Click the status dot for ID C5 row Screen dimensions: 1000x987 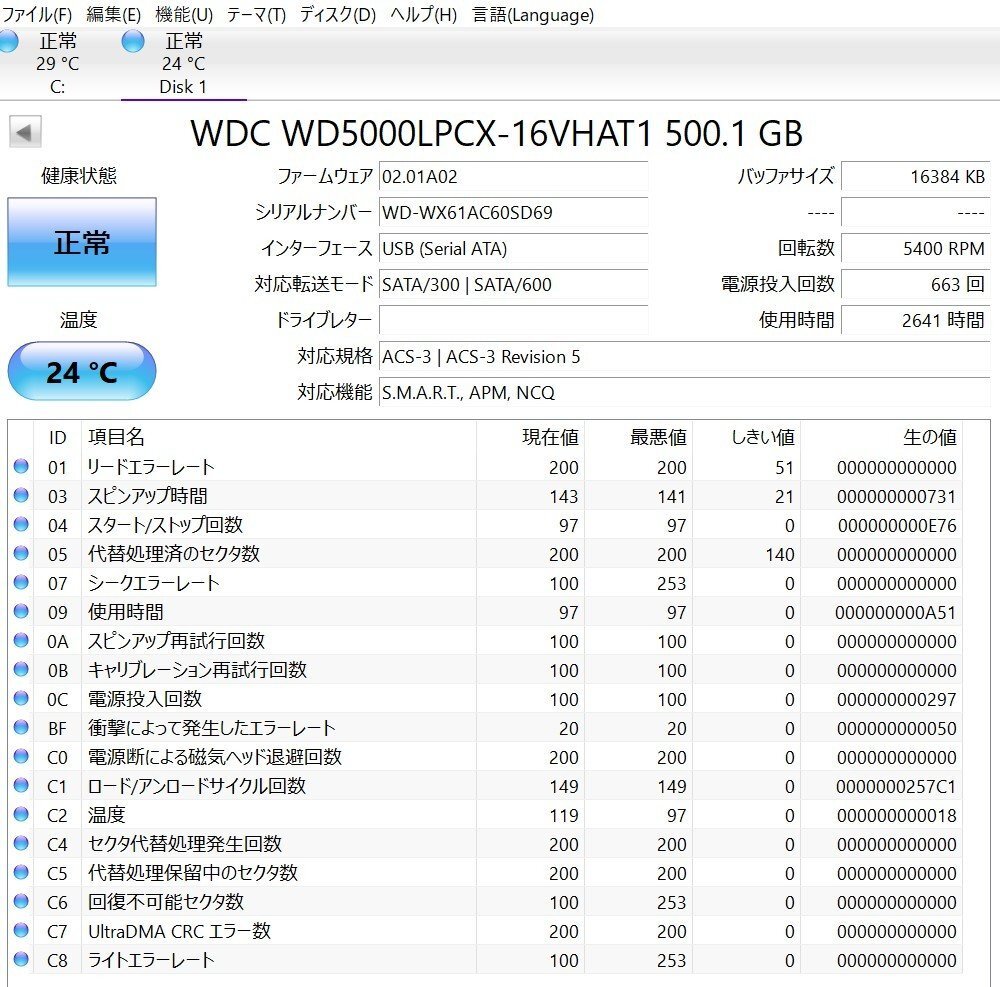click(21, 872)
